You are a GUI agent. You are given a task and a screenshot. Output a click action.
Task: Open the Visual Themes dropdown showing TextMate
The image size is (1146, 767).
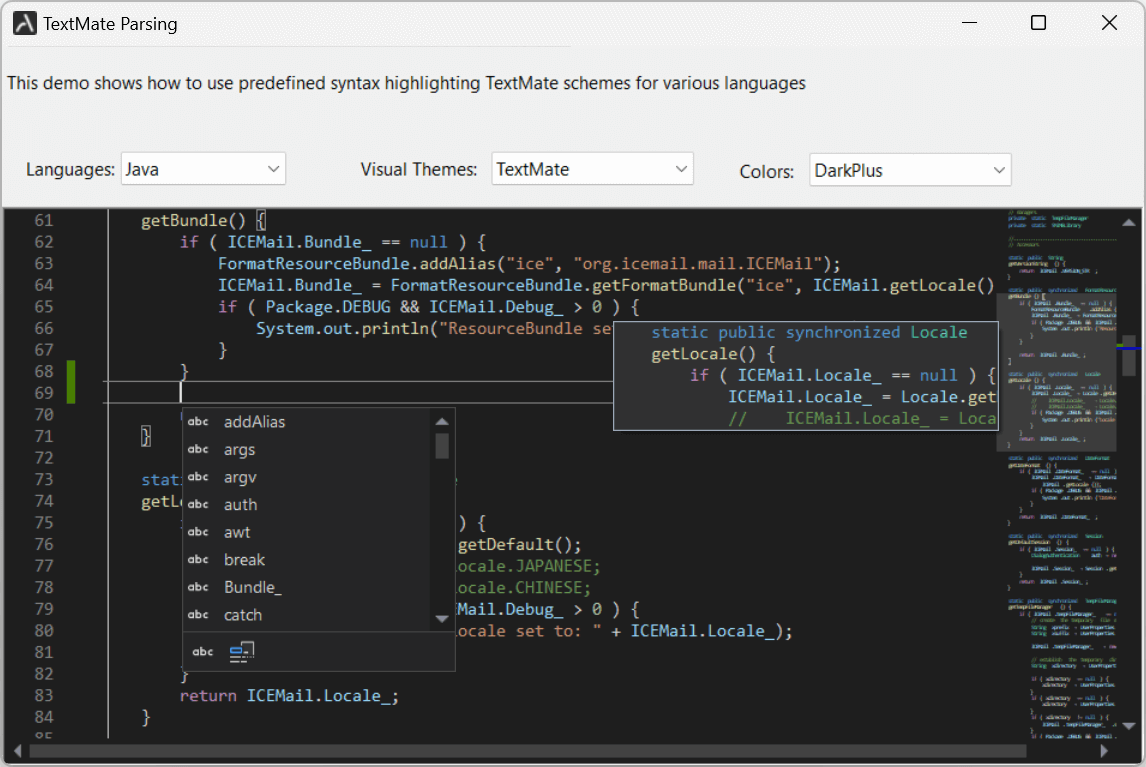coord(592,170)
